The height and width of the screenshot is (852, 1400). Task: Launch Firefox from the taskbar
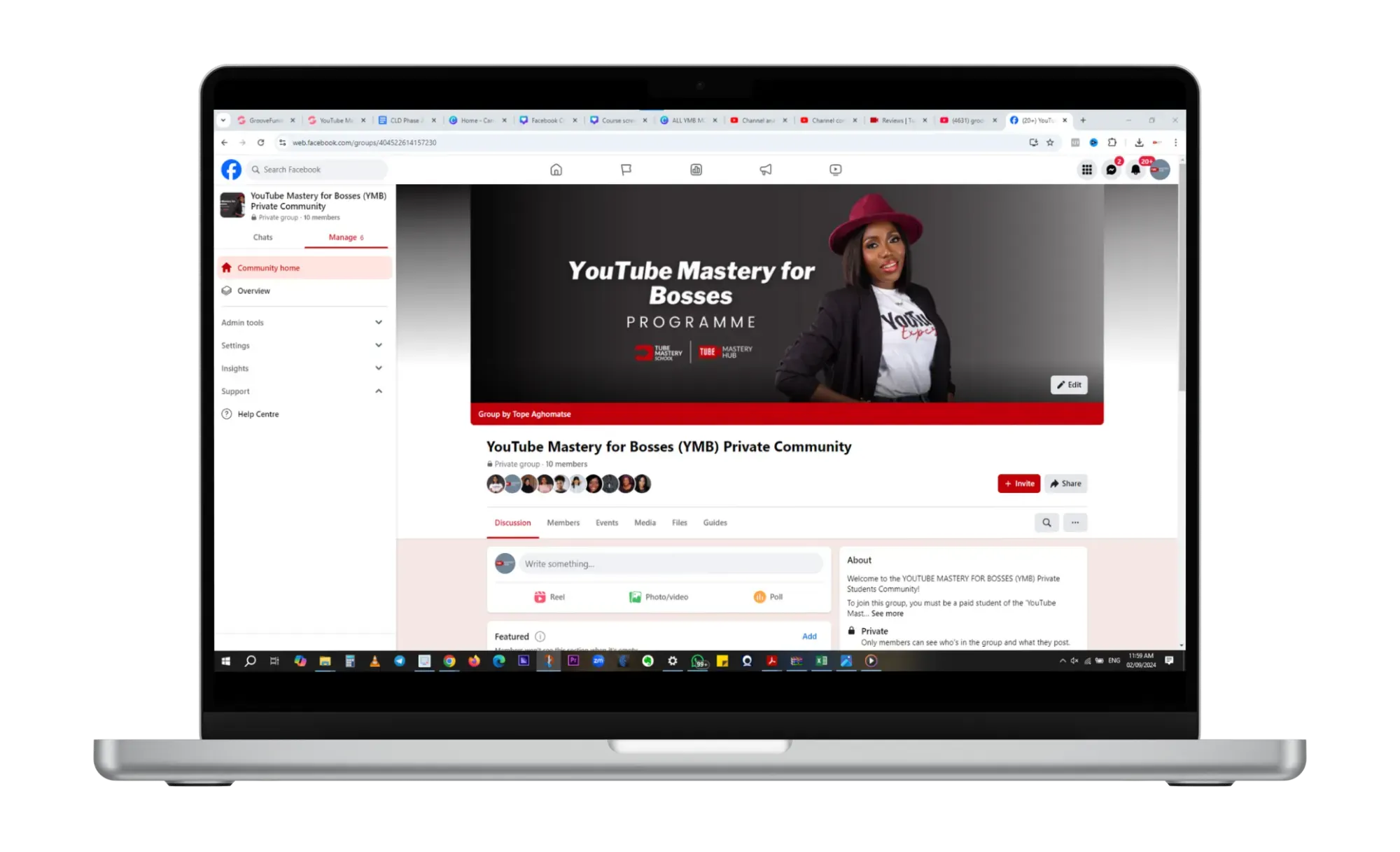click(x=474, y=661)
